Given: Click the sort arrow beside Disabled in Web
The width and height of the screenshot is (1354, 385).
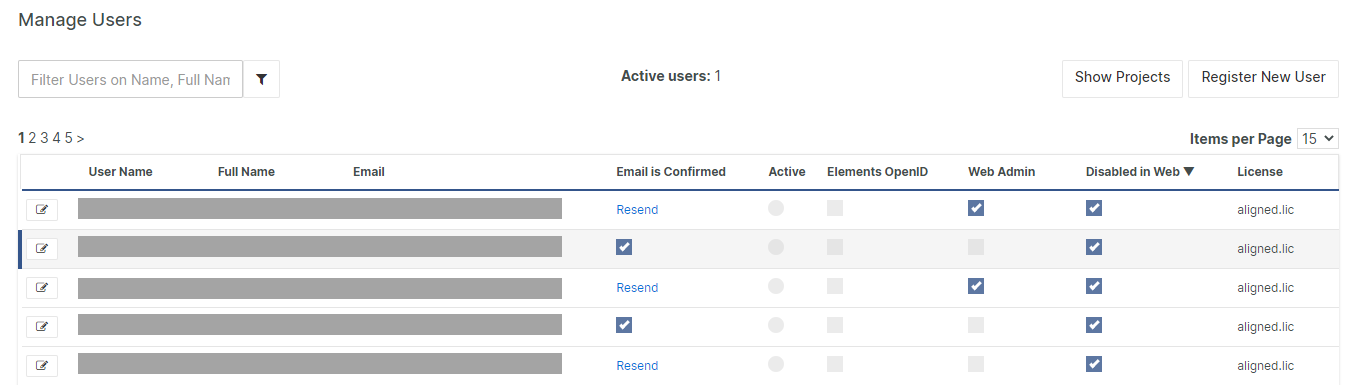Looking at the screenshot, I should tap(1189, 172).
